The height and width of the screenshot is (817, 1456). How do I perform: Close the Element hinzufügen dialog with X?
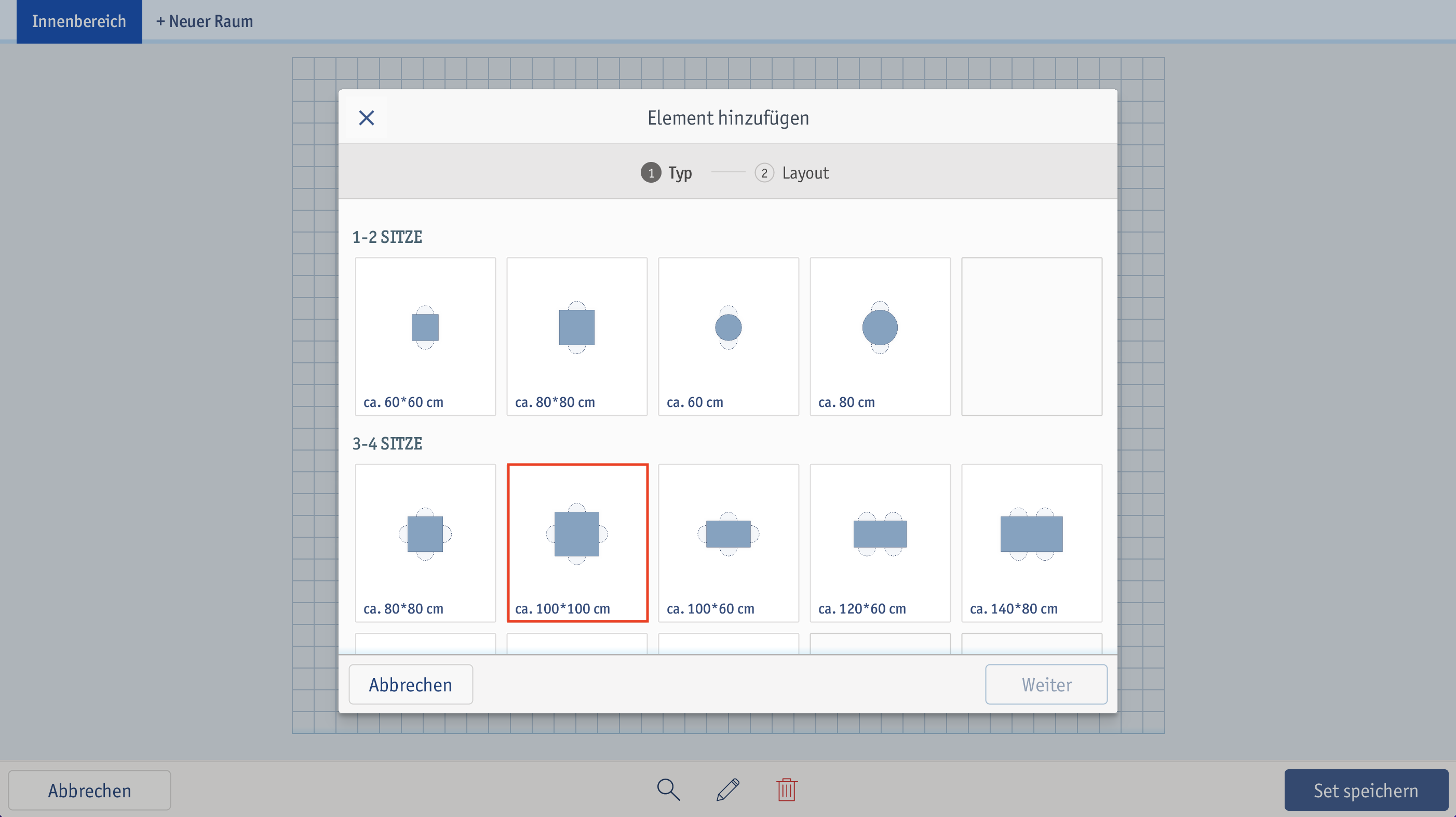coord(366,117)
